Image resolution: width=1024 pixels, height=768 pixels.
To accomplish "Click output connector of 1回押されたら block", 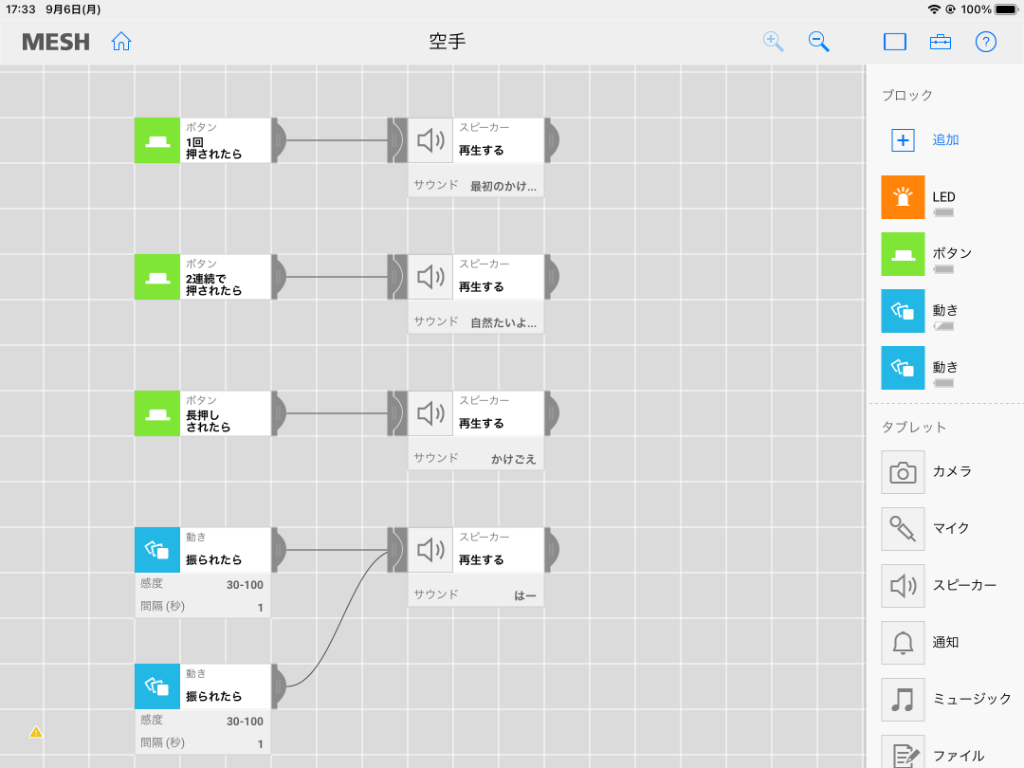I will [x=279, y=140].
